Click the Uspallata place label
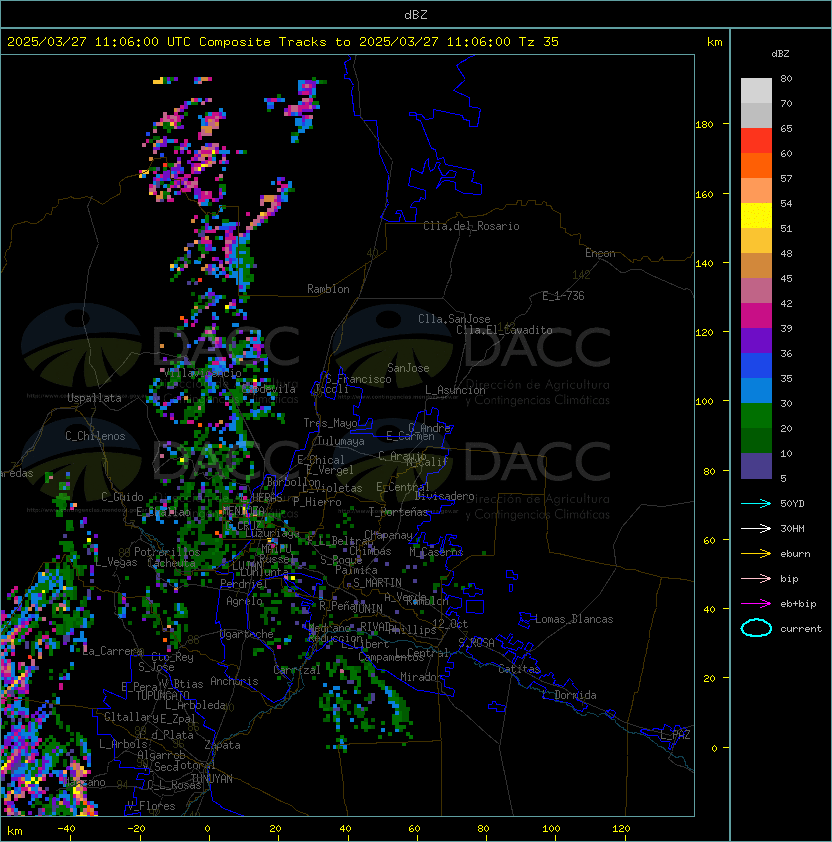The width and height of the screenshot is (832, 842). 94,398
